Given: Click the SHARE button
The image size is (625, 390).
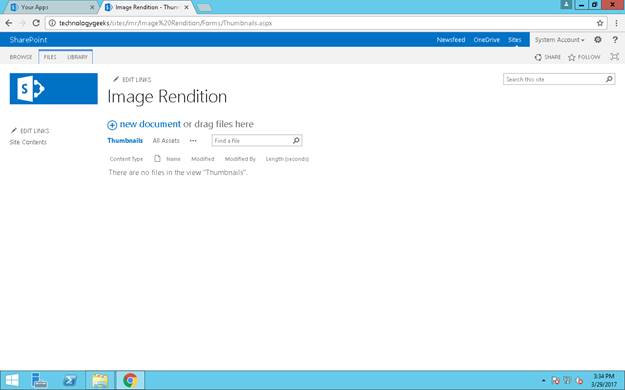Looking at the screenshot, I should [x=548, y=57].
